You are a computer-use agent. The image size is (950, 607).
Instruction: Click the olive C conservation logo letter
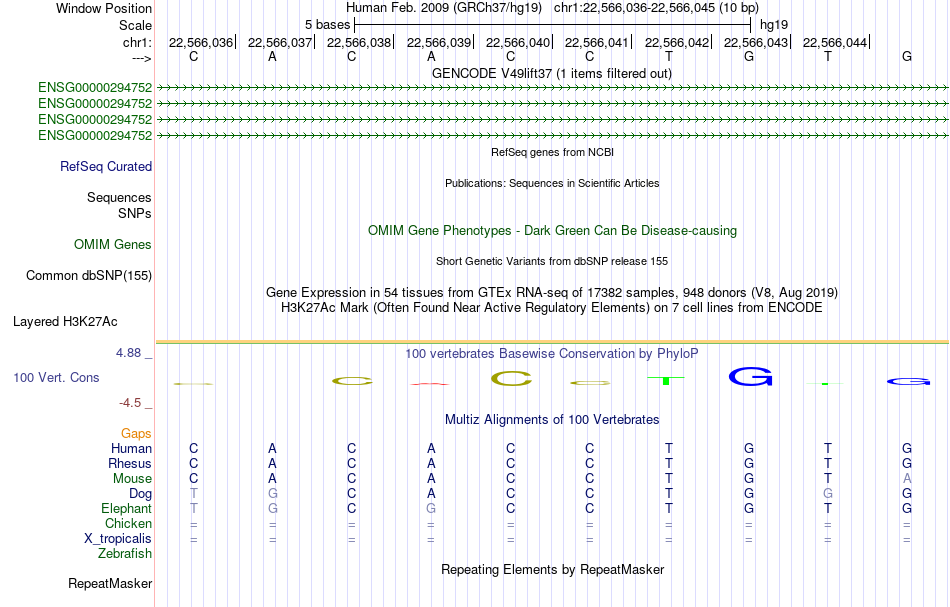(x=511, y=379)
